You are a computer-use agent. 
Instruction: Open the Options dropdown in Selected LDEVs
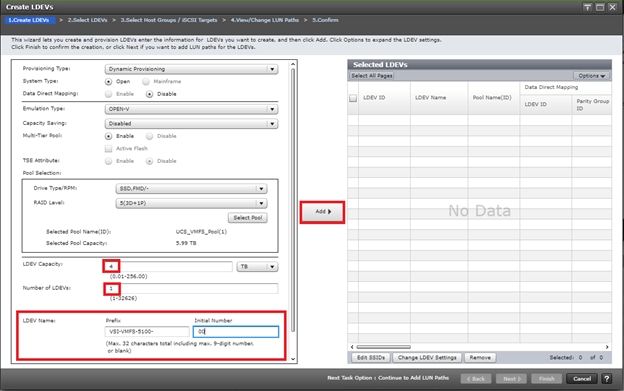click(x=591, y=76)
